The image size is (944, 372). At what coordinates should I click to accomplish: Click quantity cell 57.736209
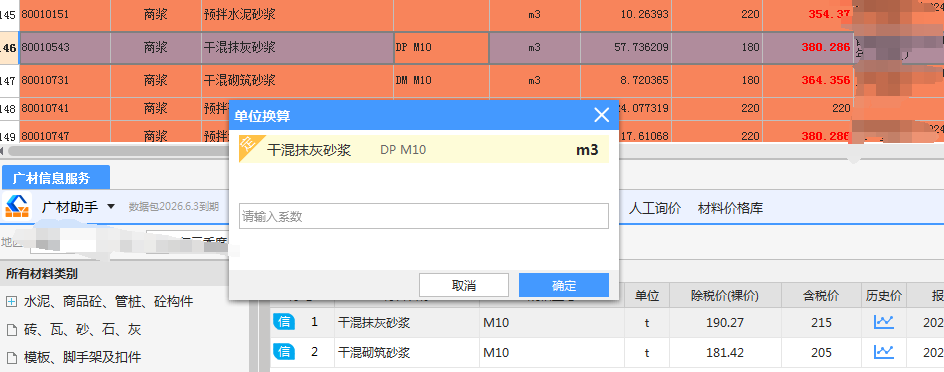626,48
